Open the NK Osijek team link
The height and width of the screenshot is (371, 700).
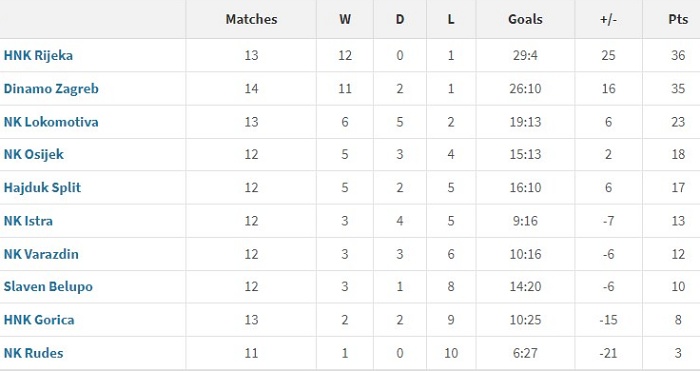tap(33, 154)
